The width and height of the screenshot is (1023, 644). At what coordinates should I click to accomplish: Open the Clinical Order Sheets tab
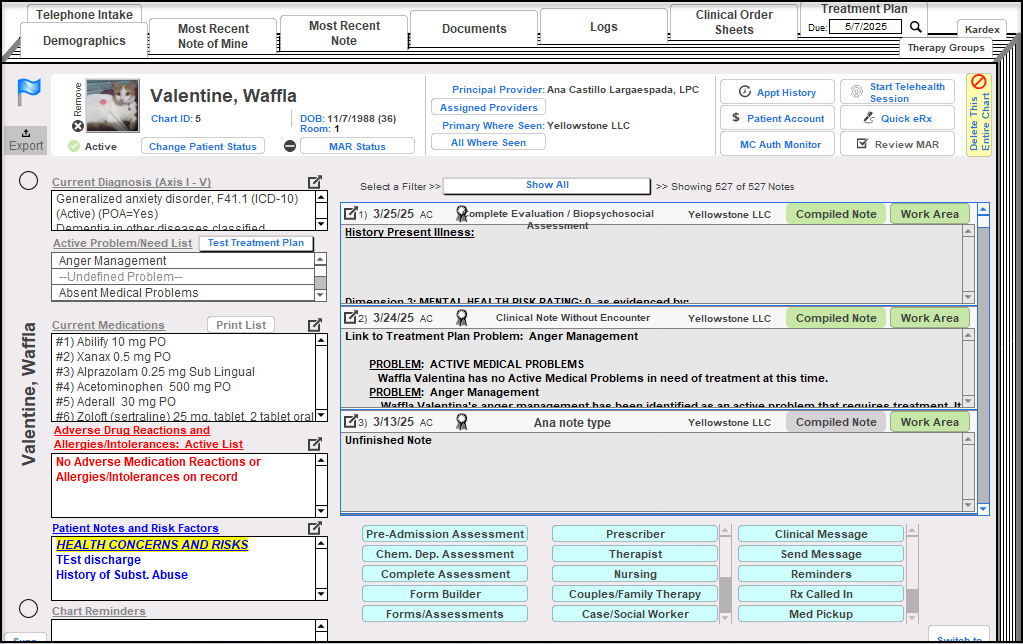tap(733, 22)
